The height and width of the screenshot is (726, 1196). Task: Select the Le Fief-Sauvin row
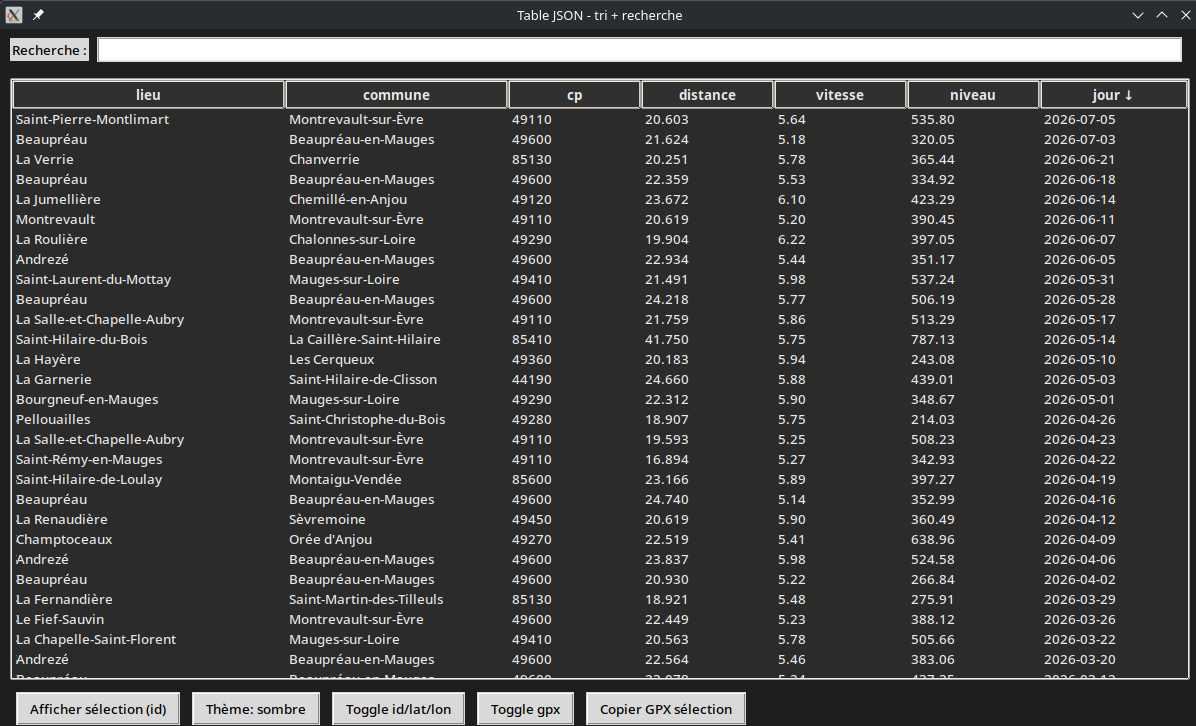600,620
